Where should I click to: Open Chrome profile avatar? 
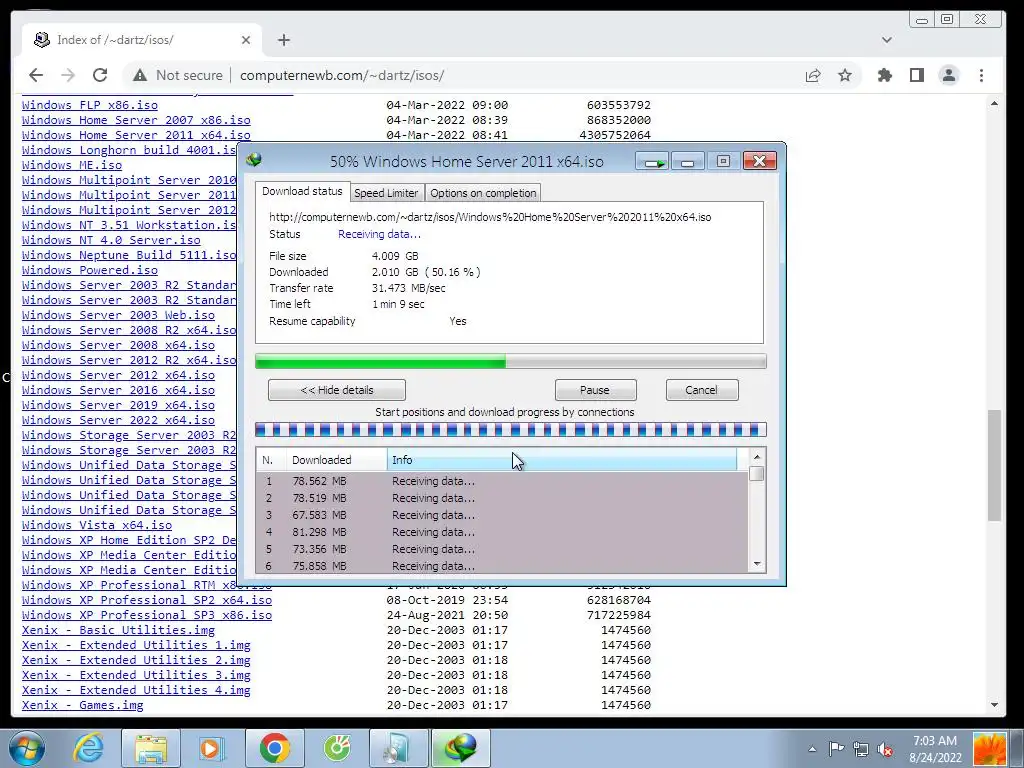949,75
